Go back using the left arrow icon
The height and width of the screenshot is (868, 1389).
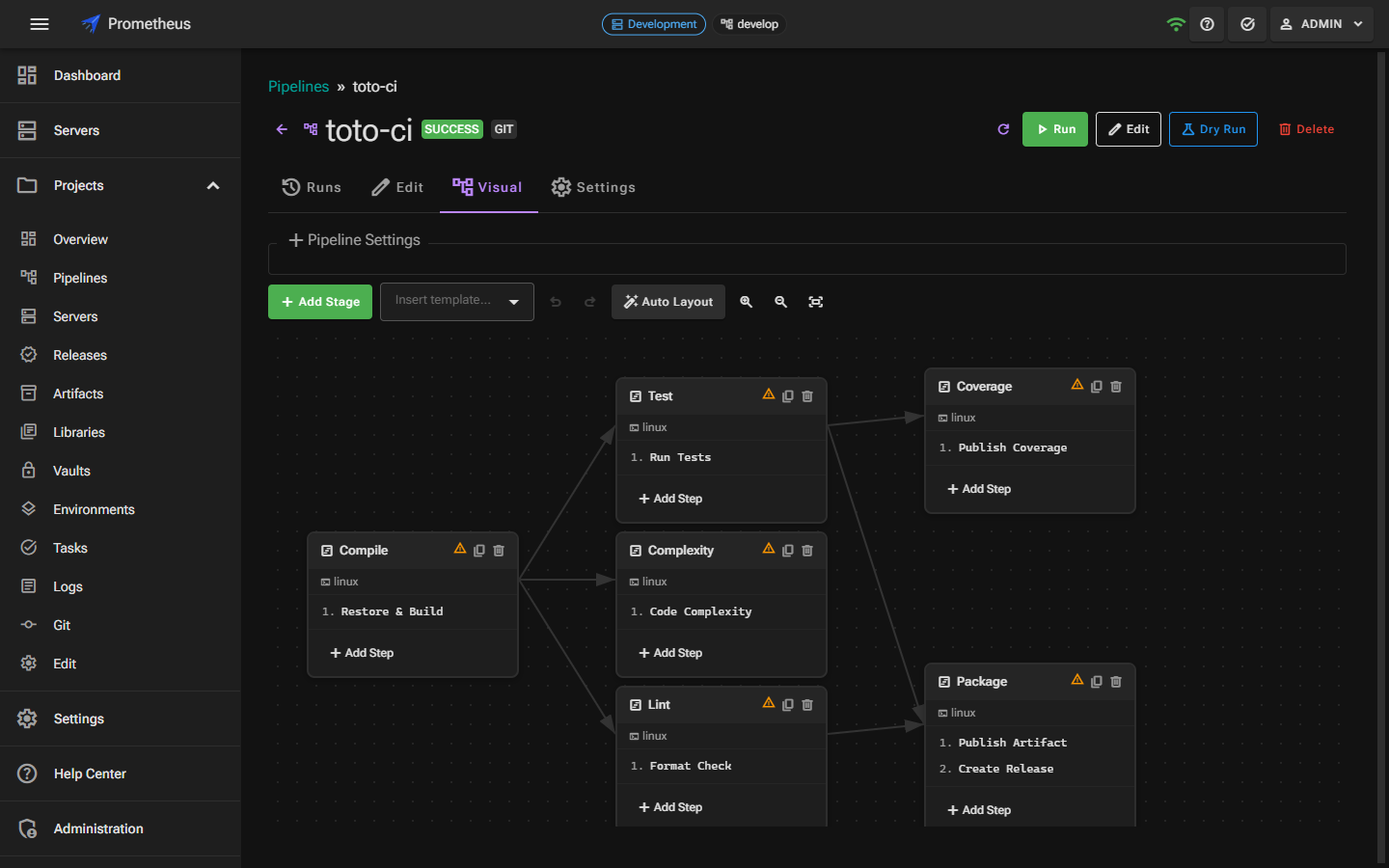tap(282, 129)
